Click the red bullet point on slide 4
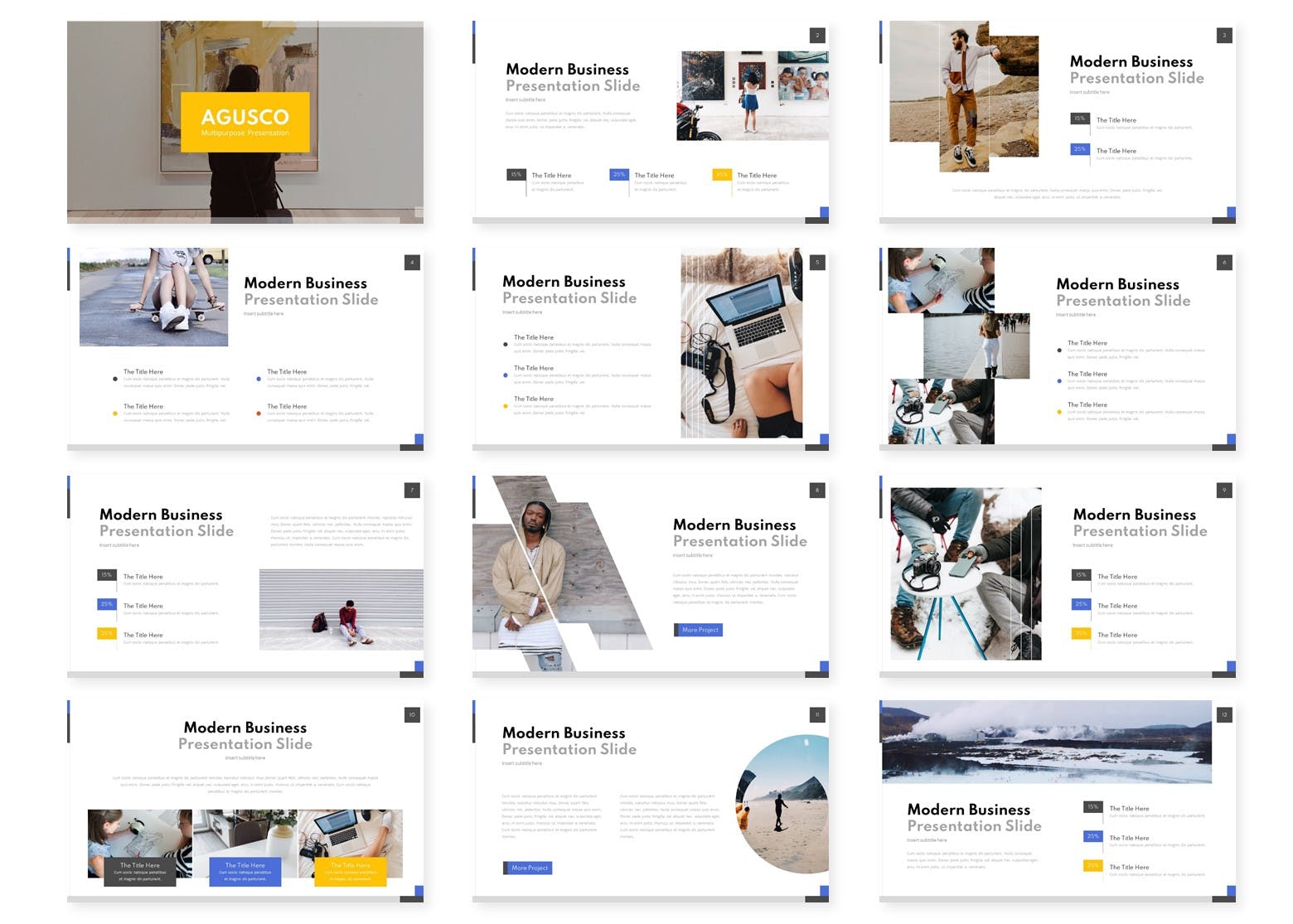The height and width of the screenshot is (924, 1293). point(259,414)
